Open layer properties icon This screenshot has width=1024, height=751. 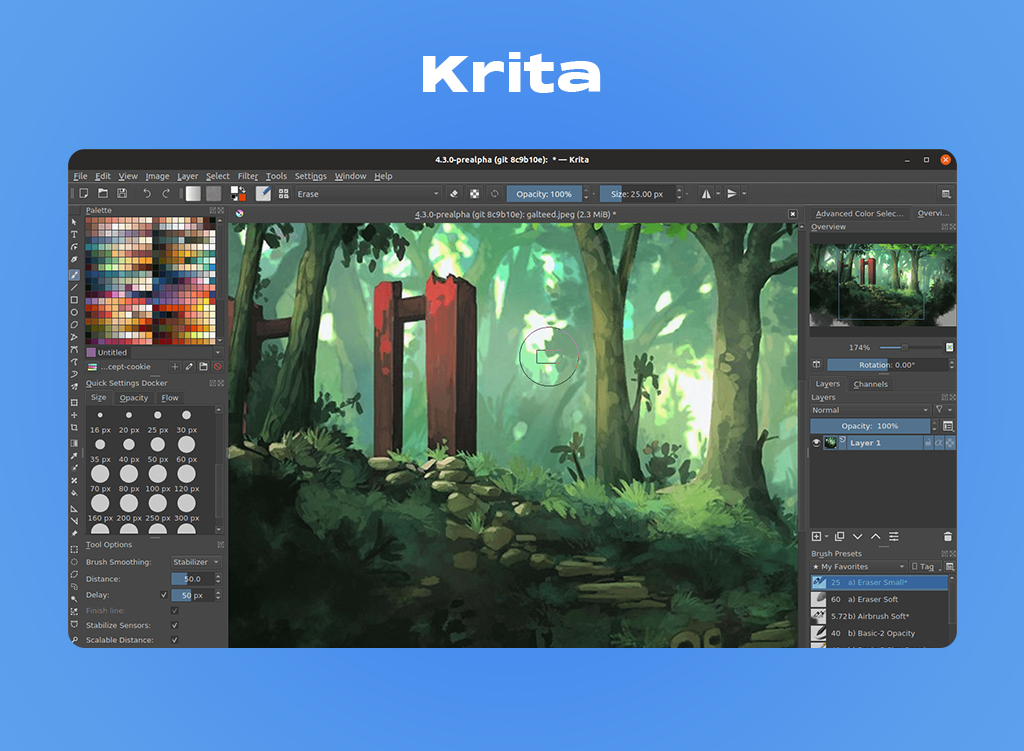tap(894, 536)
